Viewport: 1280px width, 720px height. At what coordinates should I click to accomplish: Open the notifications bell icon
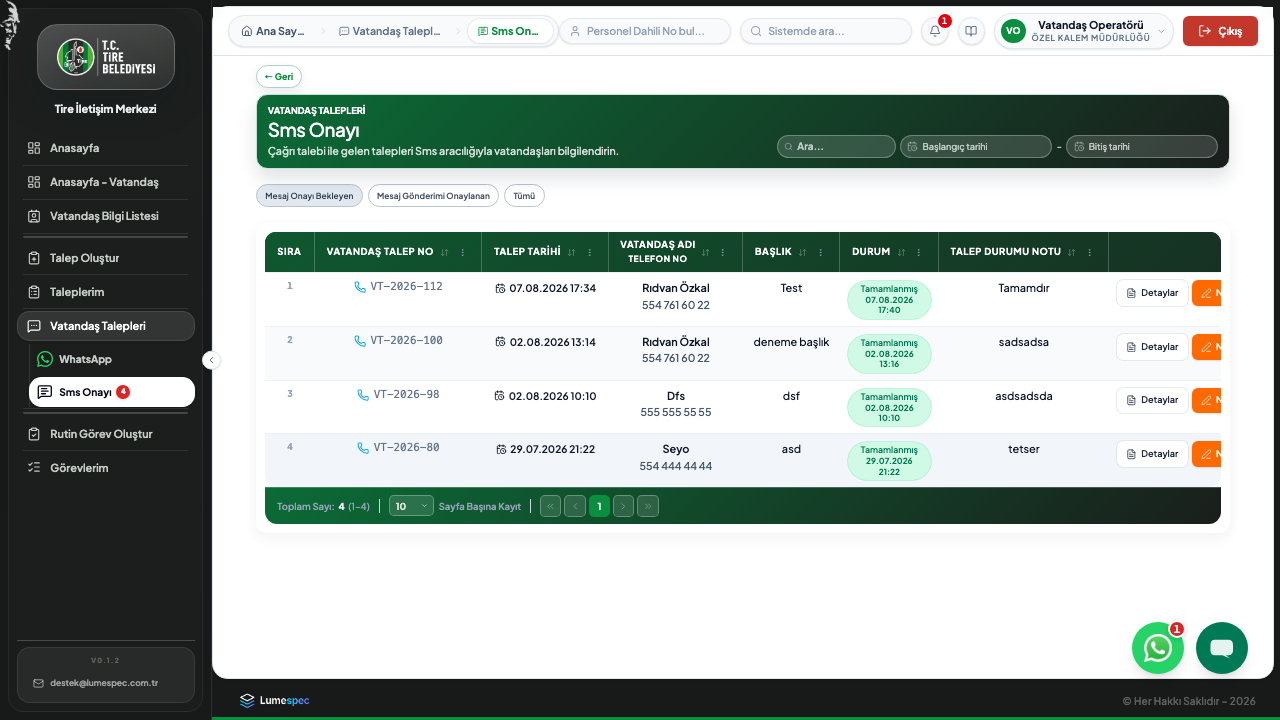(x=935, y=31)
